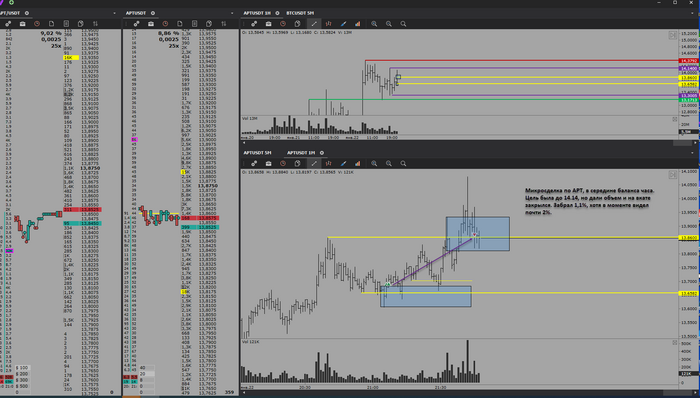
Task: Open settings gear on APT/USDT tab
Action: (x=26, y=13)
